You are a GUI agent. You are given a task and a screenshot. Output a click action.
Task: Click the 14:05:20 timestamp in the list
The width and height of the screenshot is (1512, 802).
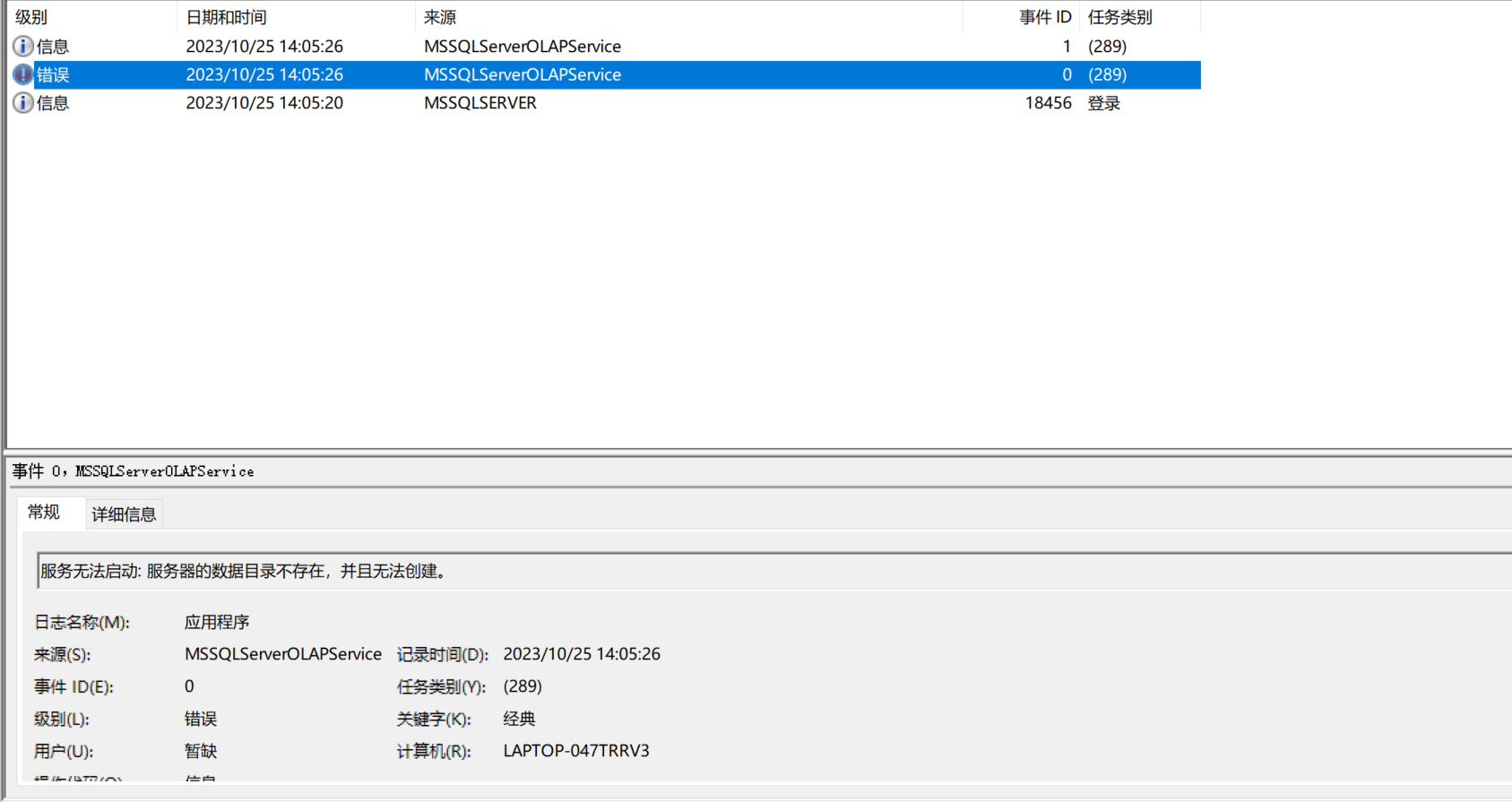[x=264, y=103]
